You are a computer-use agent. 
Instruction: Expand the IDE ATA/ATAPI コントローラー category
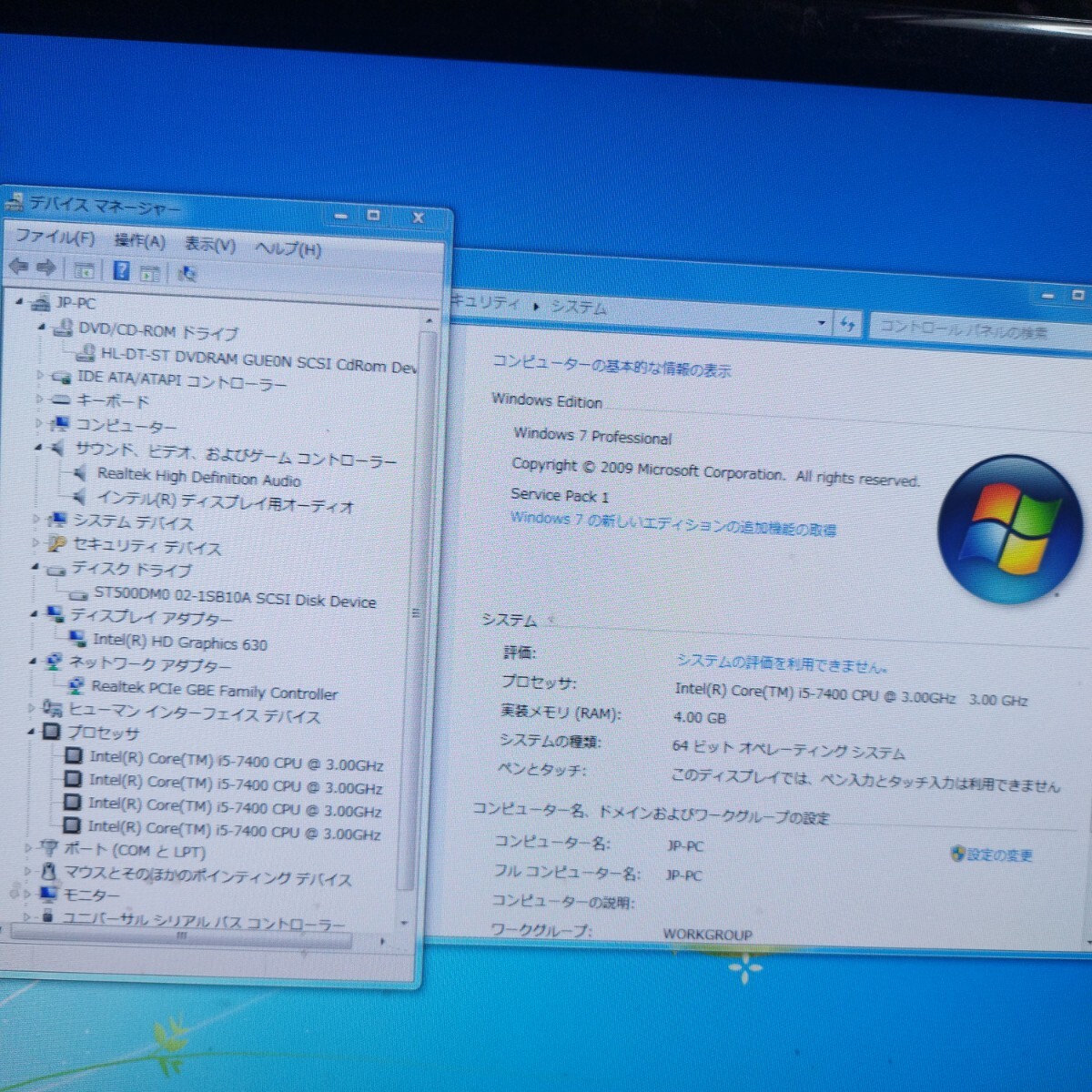[x=40, y=375]
